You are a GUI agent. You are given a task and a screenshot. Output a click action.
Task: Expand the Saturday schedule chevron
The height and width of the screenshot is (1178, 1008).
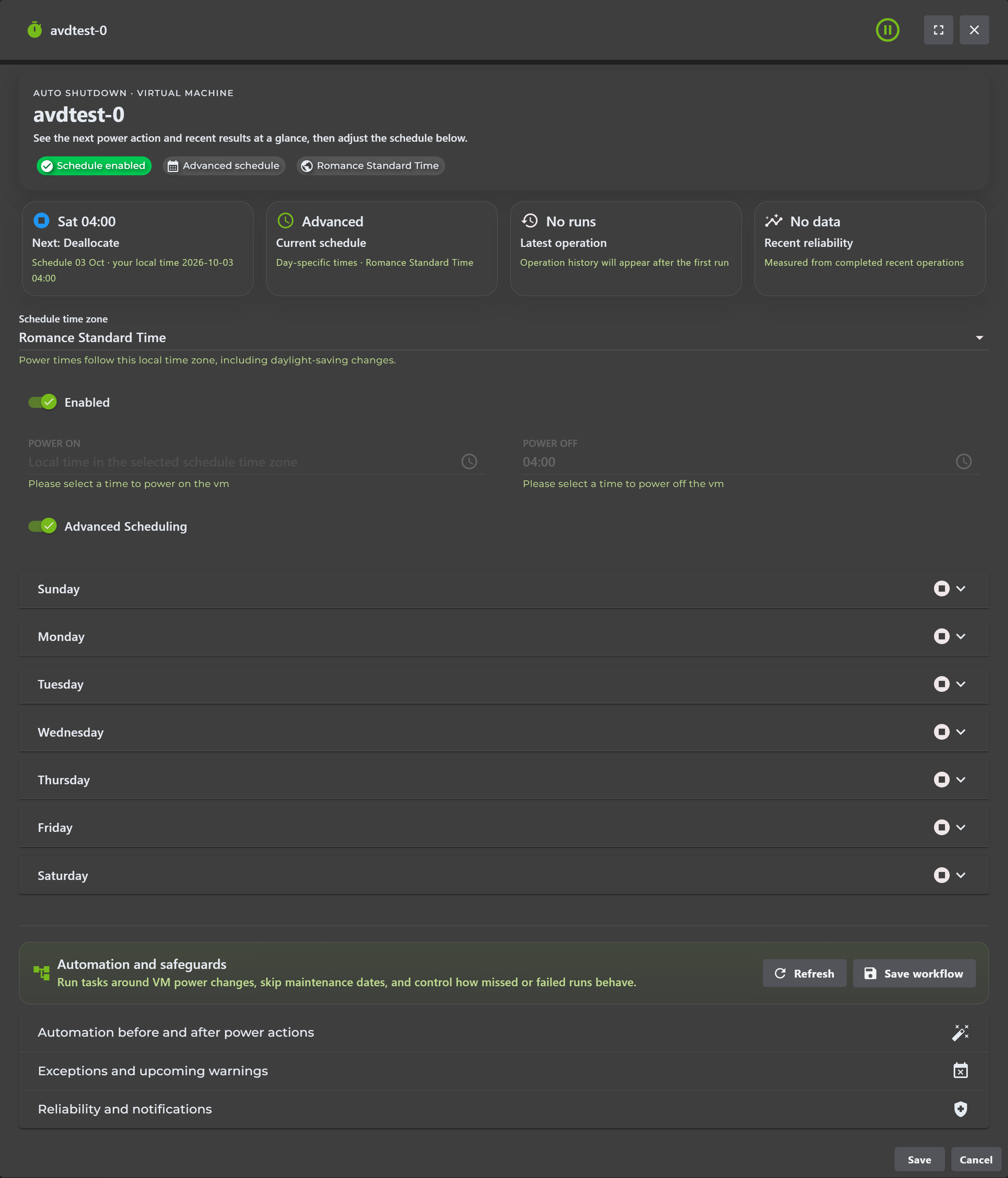961,875
